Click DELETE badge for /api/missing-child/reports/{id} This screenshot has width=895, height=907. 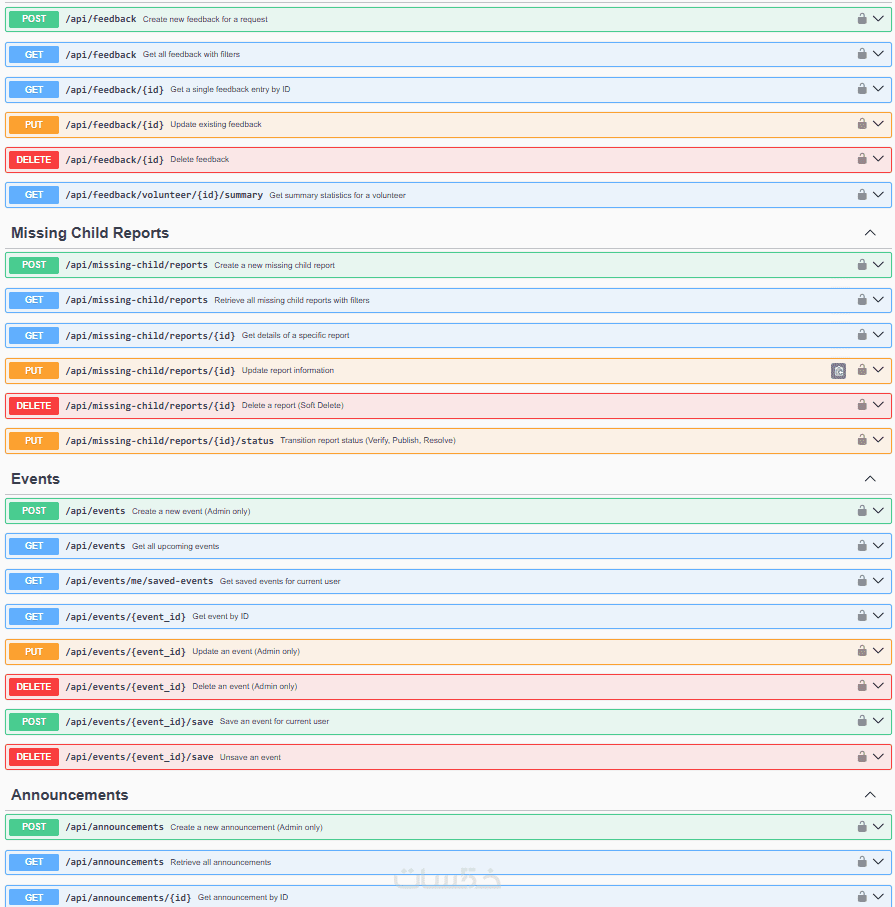(34, 405)
